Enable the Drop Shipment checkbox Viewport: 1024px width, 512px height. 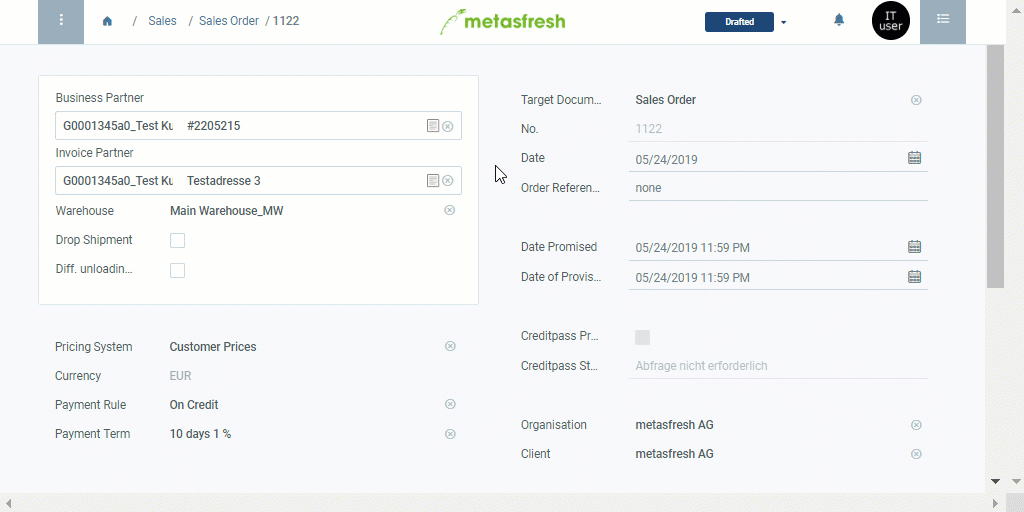coord(177,240)
